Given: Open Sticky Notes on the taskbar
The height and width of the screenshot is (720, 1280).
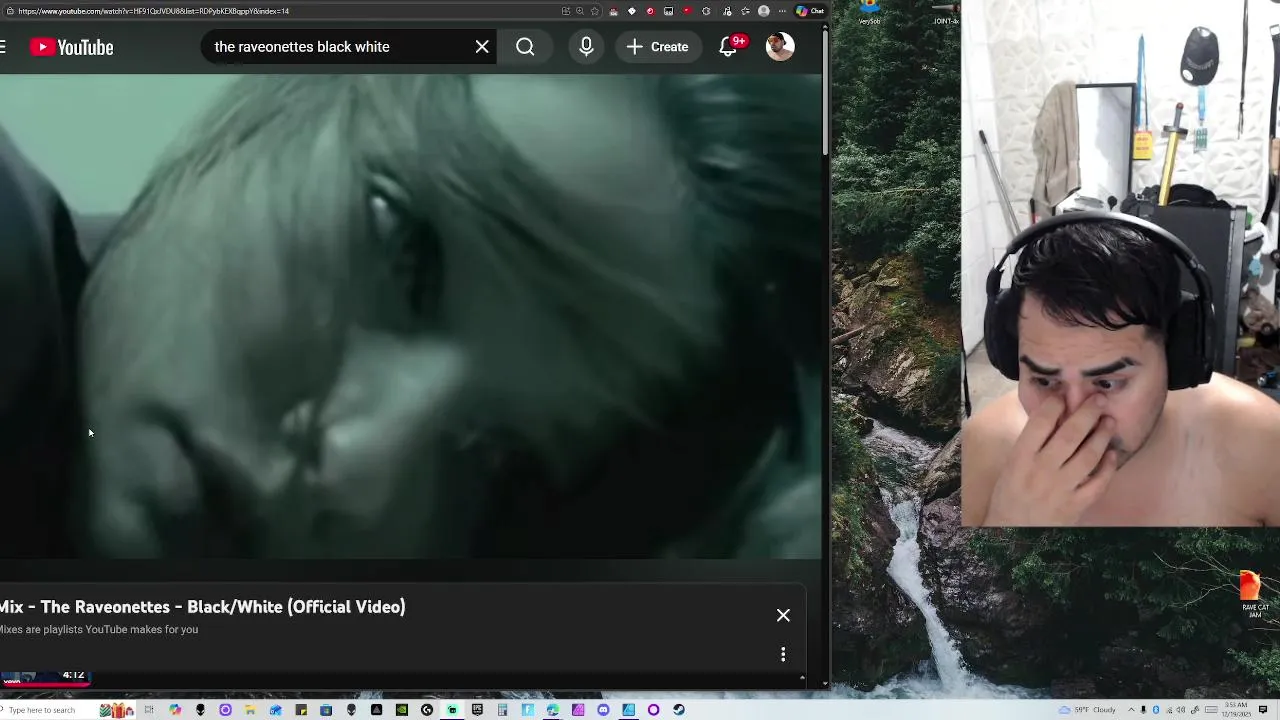Looking at the screenshot, I should [301, 710].
